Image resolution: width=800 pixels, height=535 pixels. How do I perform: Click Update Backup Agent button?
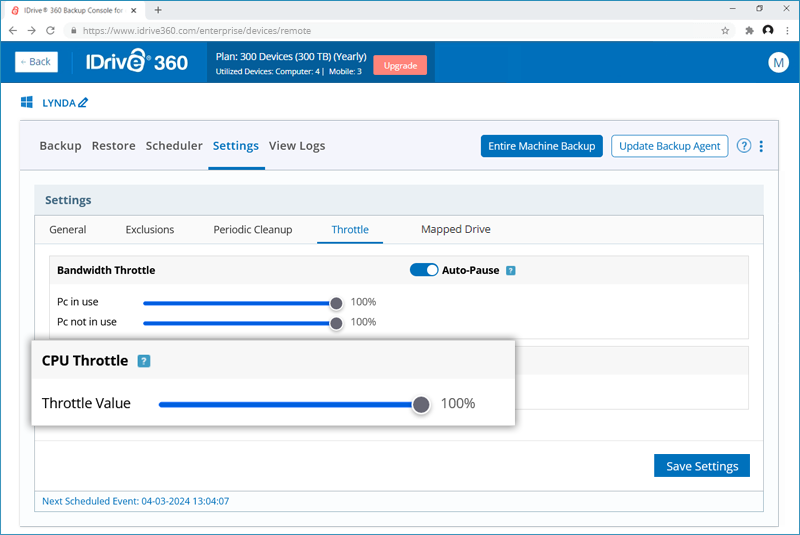point(669,146)
